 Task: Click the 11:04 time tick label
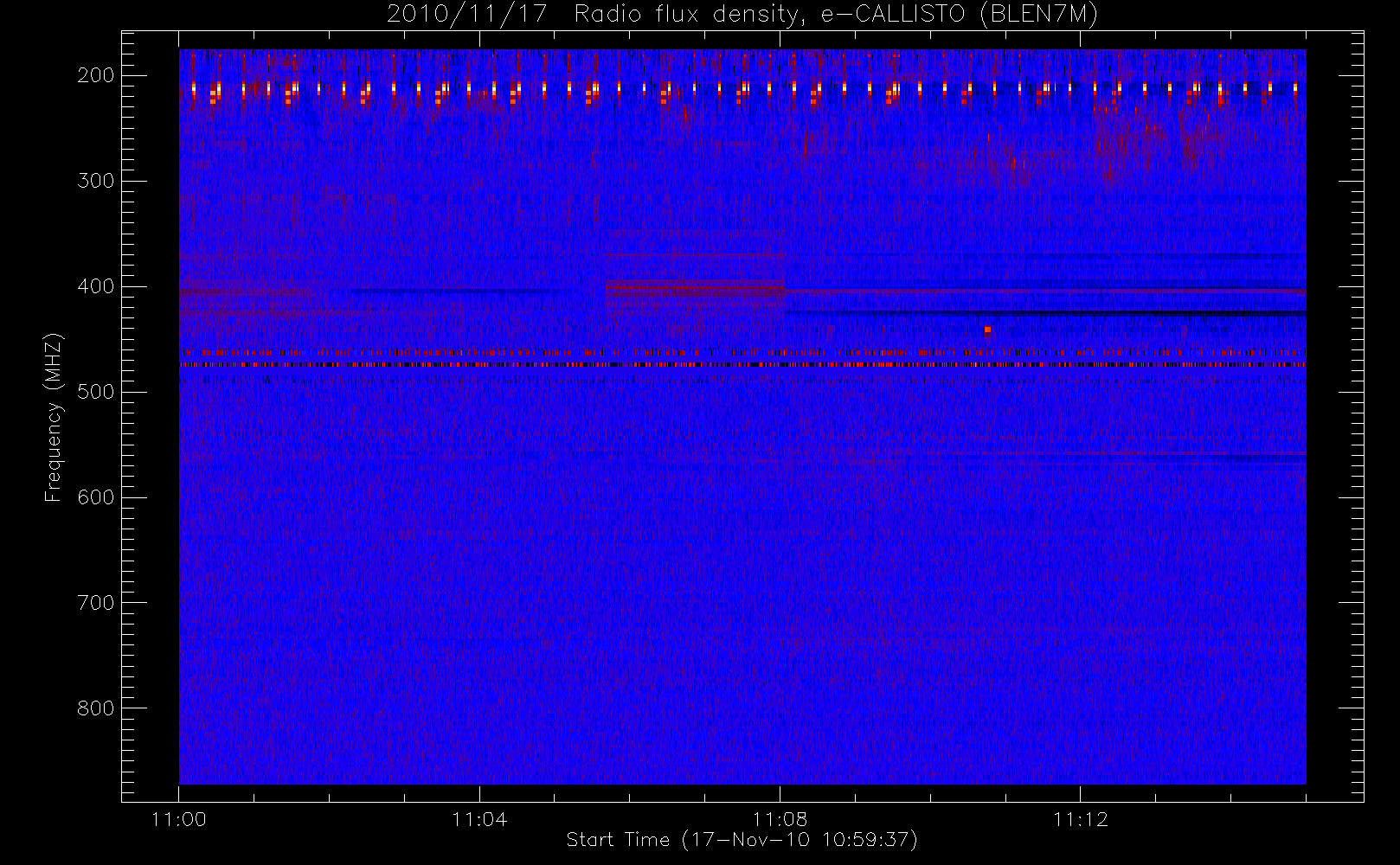[479, 819]
